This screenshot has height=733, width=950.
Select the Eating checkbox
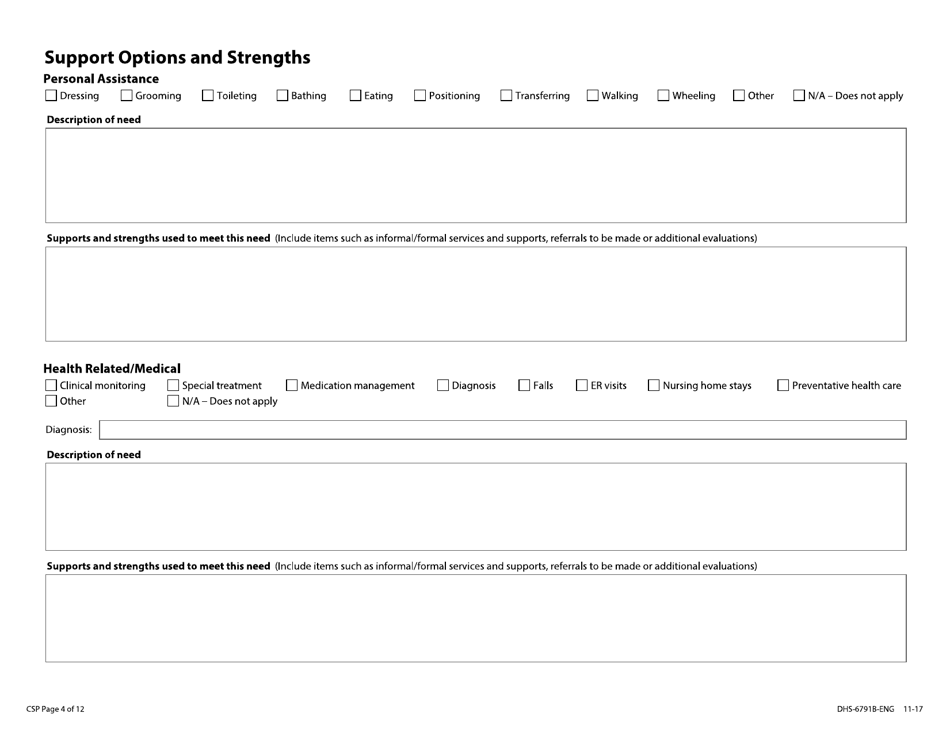click(x=354, y=95)
